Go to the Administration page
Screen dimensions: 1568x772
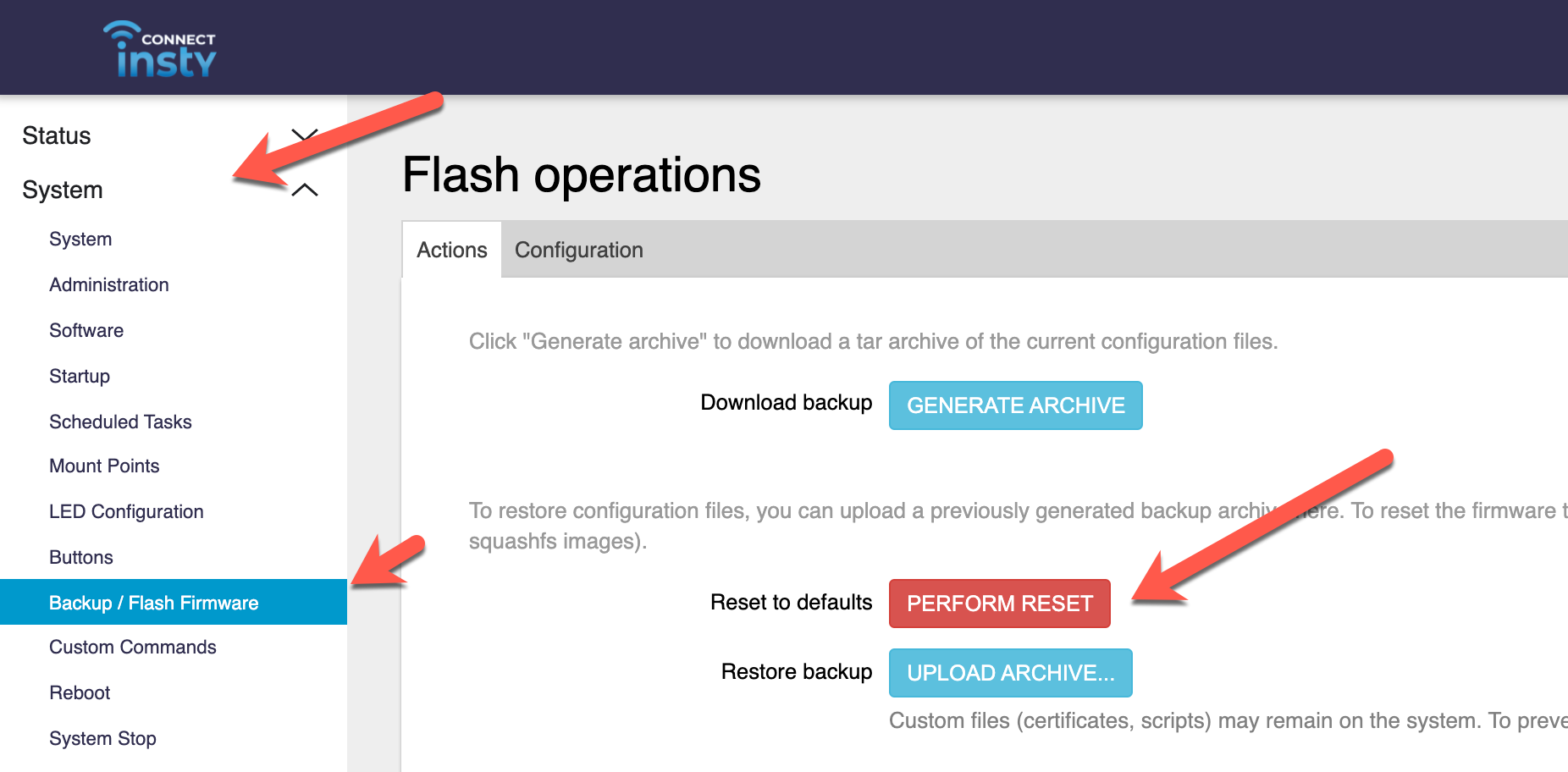click(109, 284)
